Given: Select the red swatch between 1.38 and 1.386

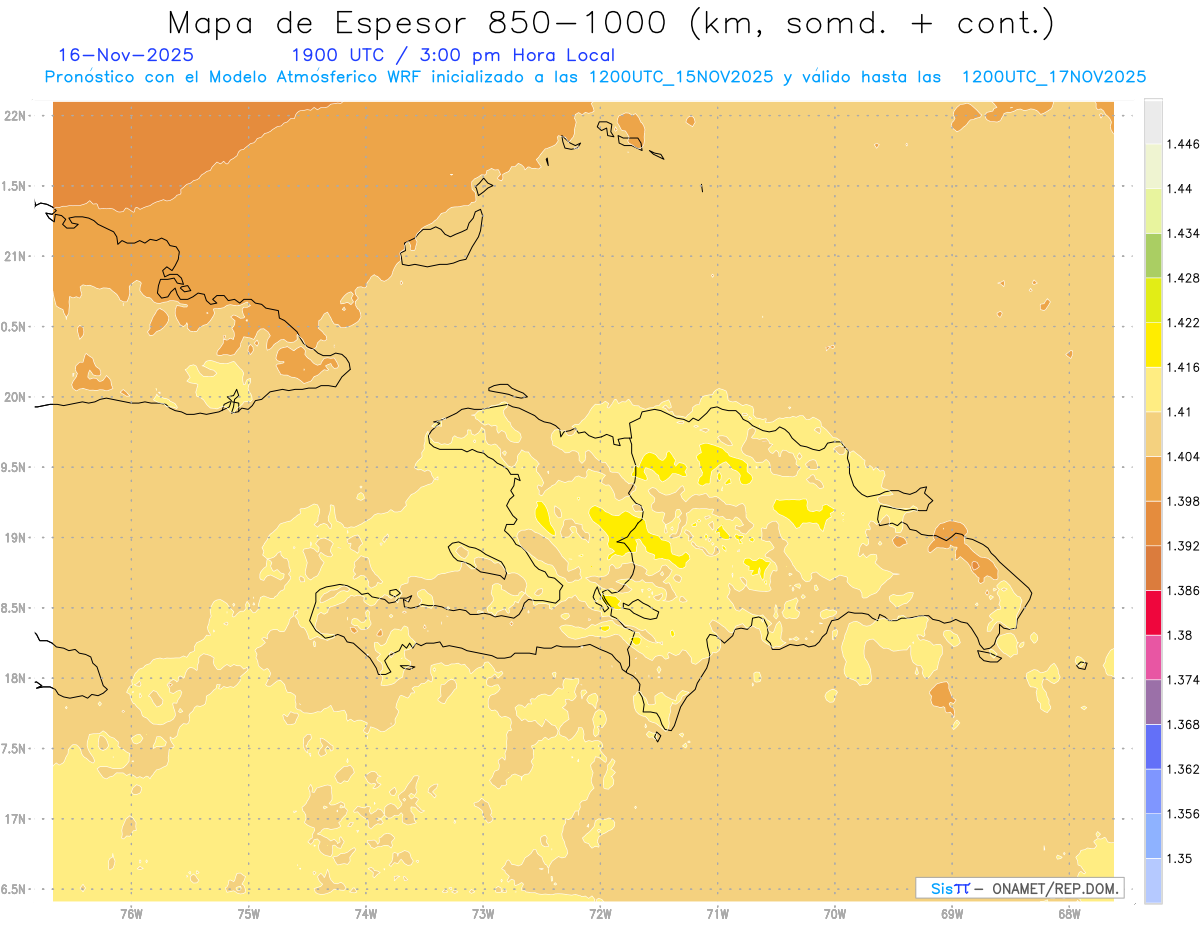Looking at the screenshot, I should pos(1153,613).
